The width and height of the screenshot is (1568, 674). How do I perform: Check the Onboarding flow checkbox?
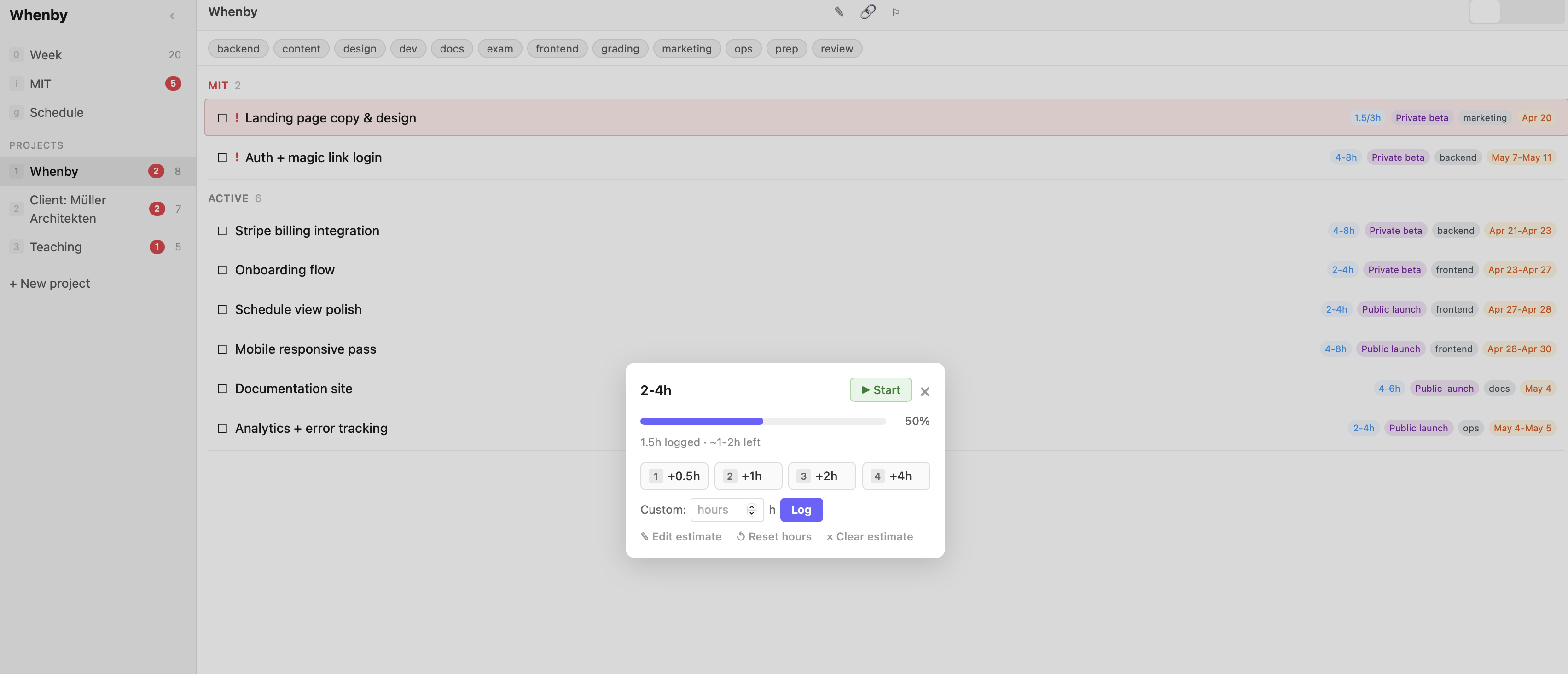click(222, 270)
